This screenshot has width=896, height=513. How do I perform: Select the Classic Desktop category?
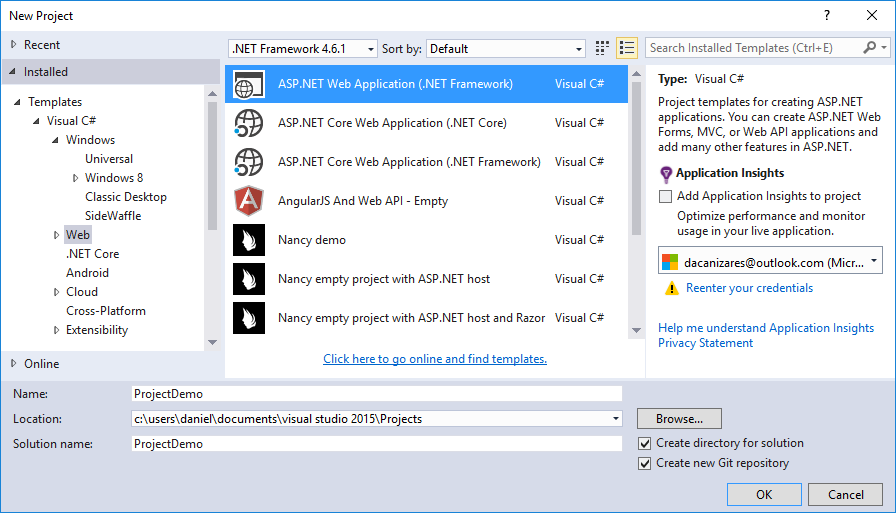point(126,197)
